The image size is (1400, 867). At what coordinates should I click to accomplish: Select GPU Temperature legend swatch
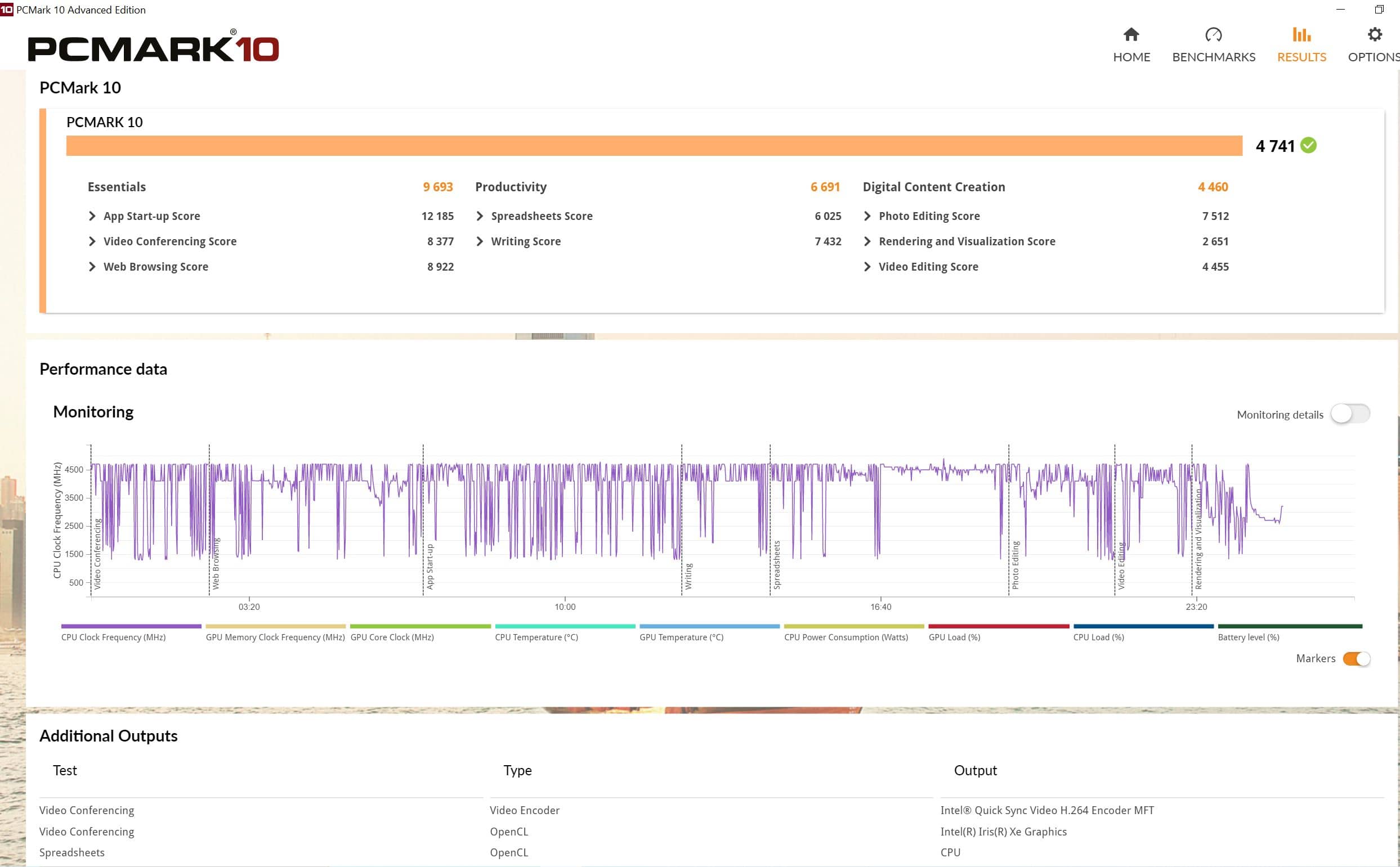[x=709, y=626]
